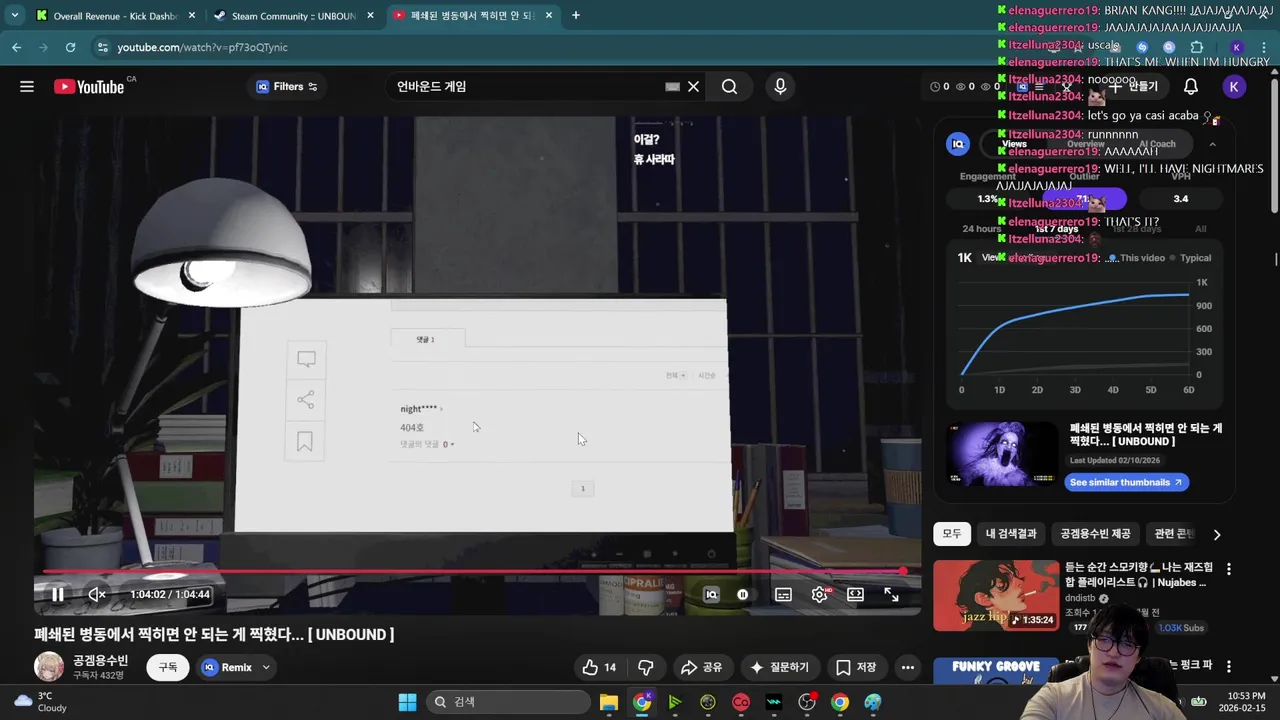Pause the video
The image size is (1280, 720).
point(58,594)
